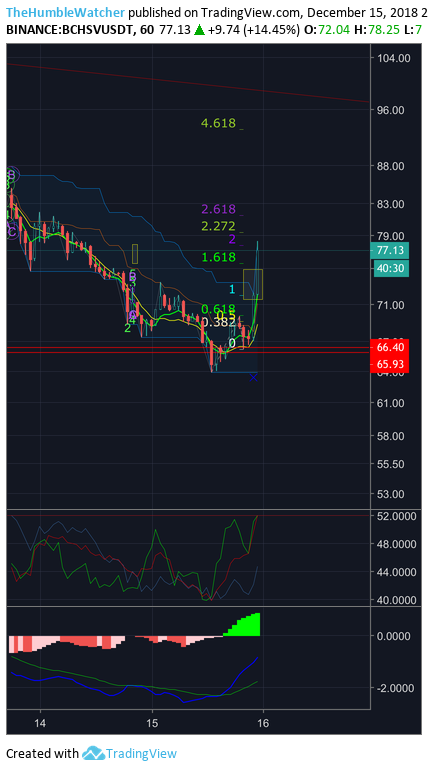Click the green MACD histogram bars
This screenshot has height=771, width=428.
tap(242, 624)
